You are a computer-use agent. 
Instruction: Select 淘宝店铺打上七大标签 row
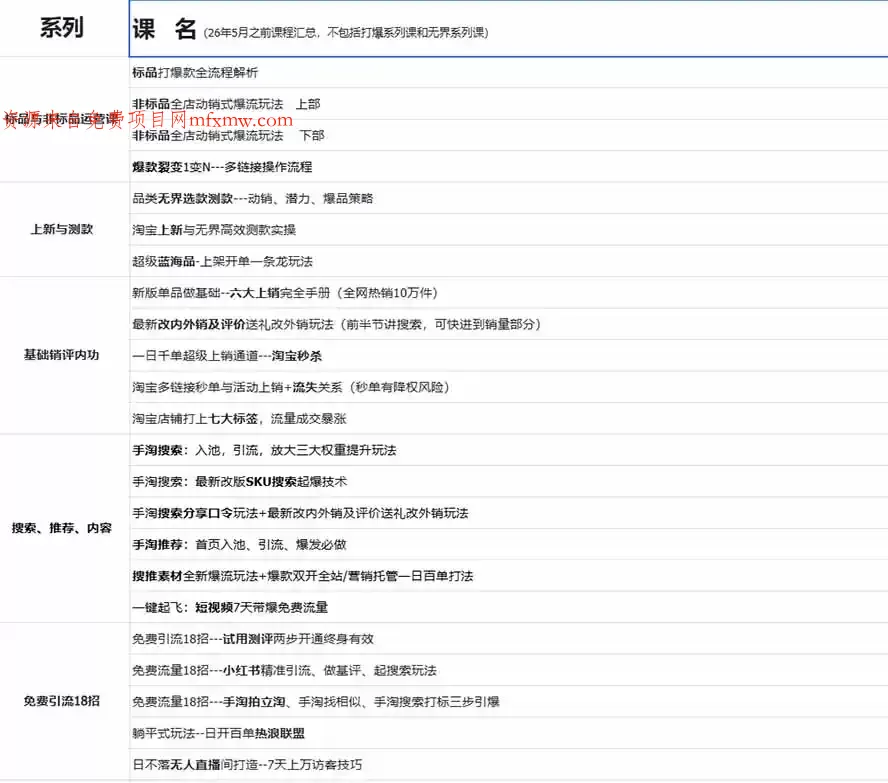(509, 419)
